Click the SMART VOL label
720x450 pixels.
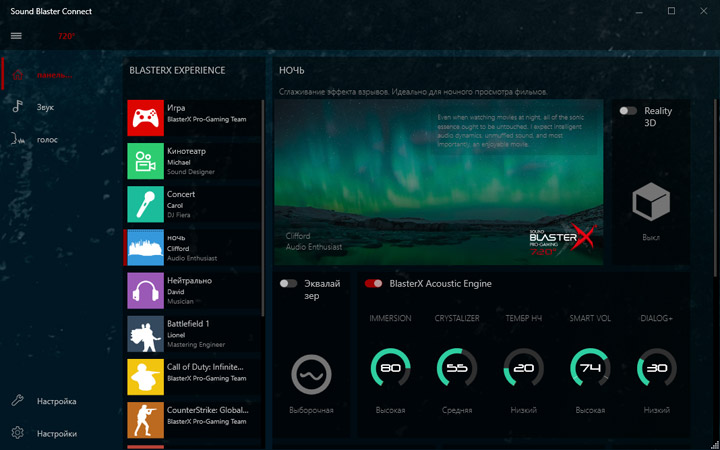[x=590, y=318]
